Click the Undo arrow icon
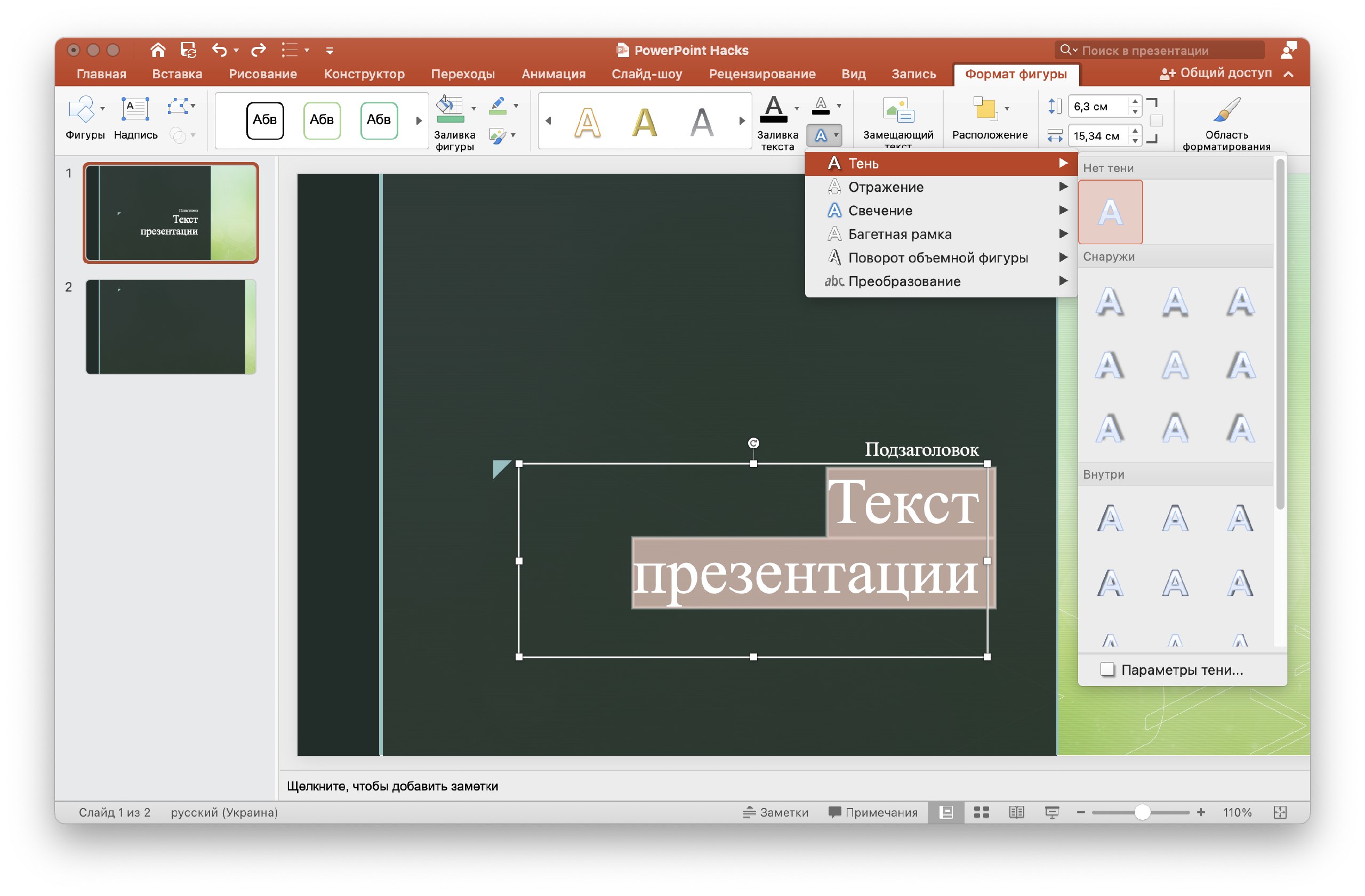The height and width of the screenshot is (896, 1365). (220, 51)
